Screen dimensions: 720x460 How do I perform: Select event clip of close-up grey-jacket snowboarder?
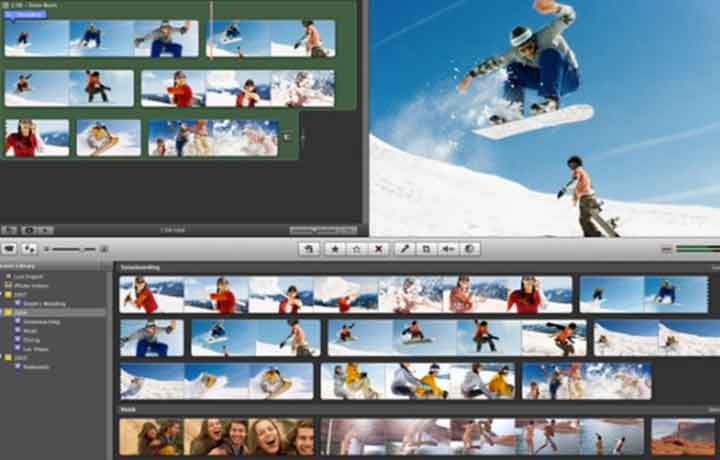point(152,338)
